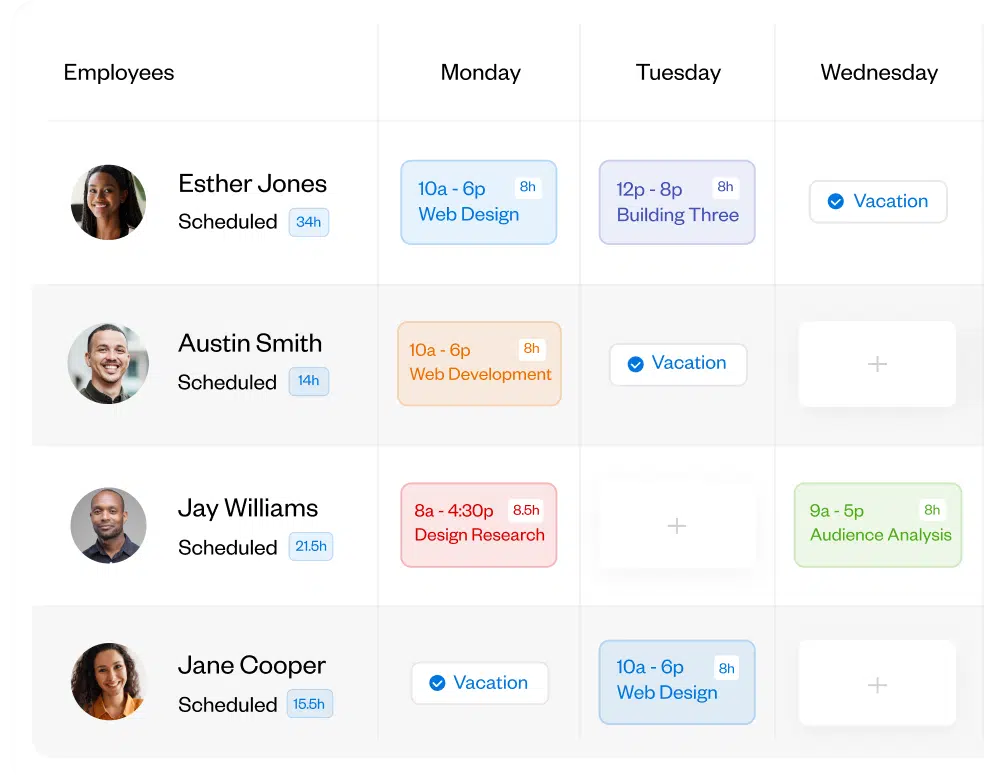Select the Tuesday column header
984x783 pixels.
pos(677,72)
